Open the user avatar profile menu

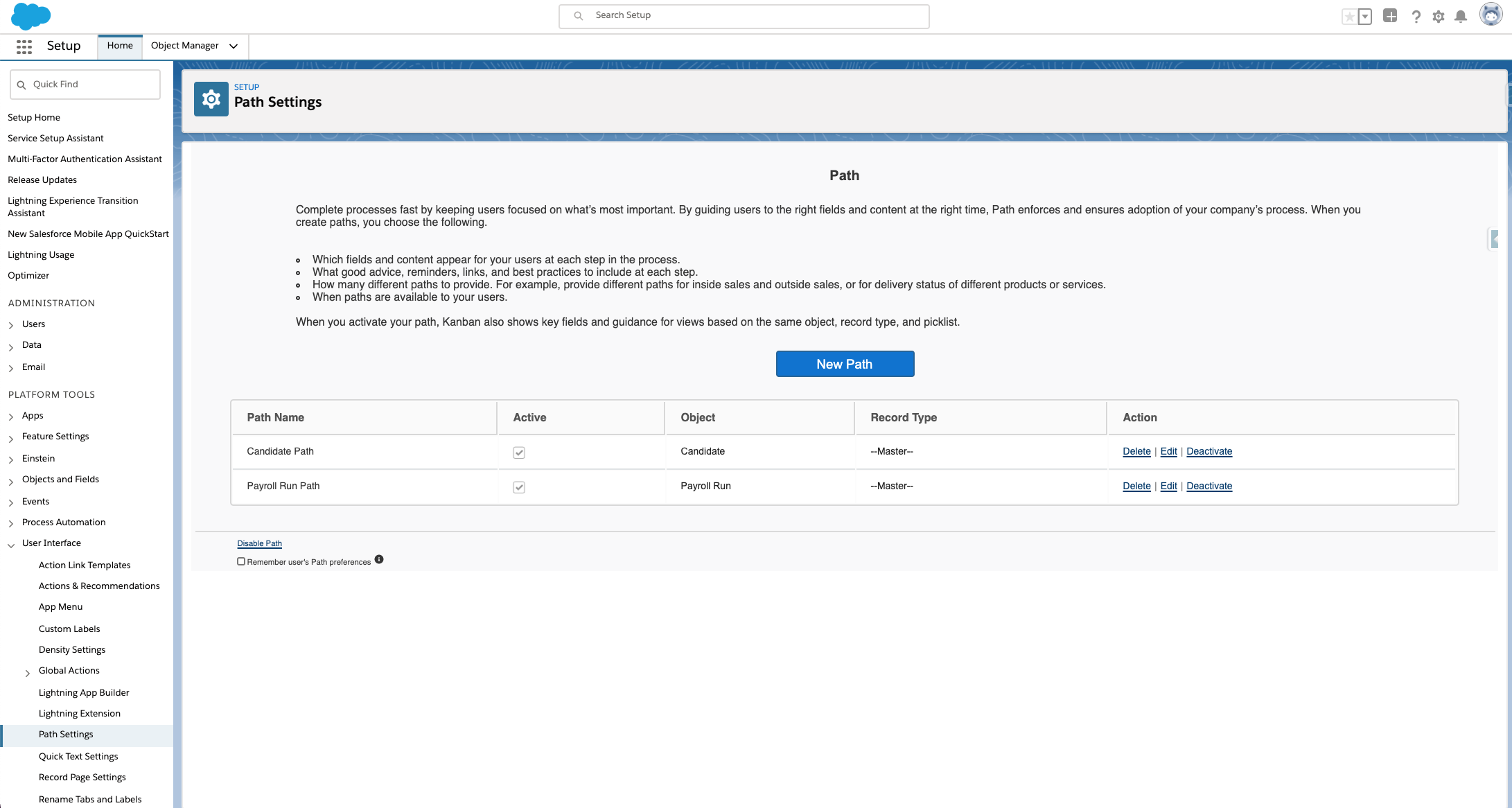point(1490,15)
